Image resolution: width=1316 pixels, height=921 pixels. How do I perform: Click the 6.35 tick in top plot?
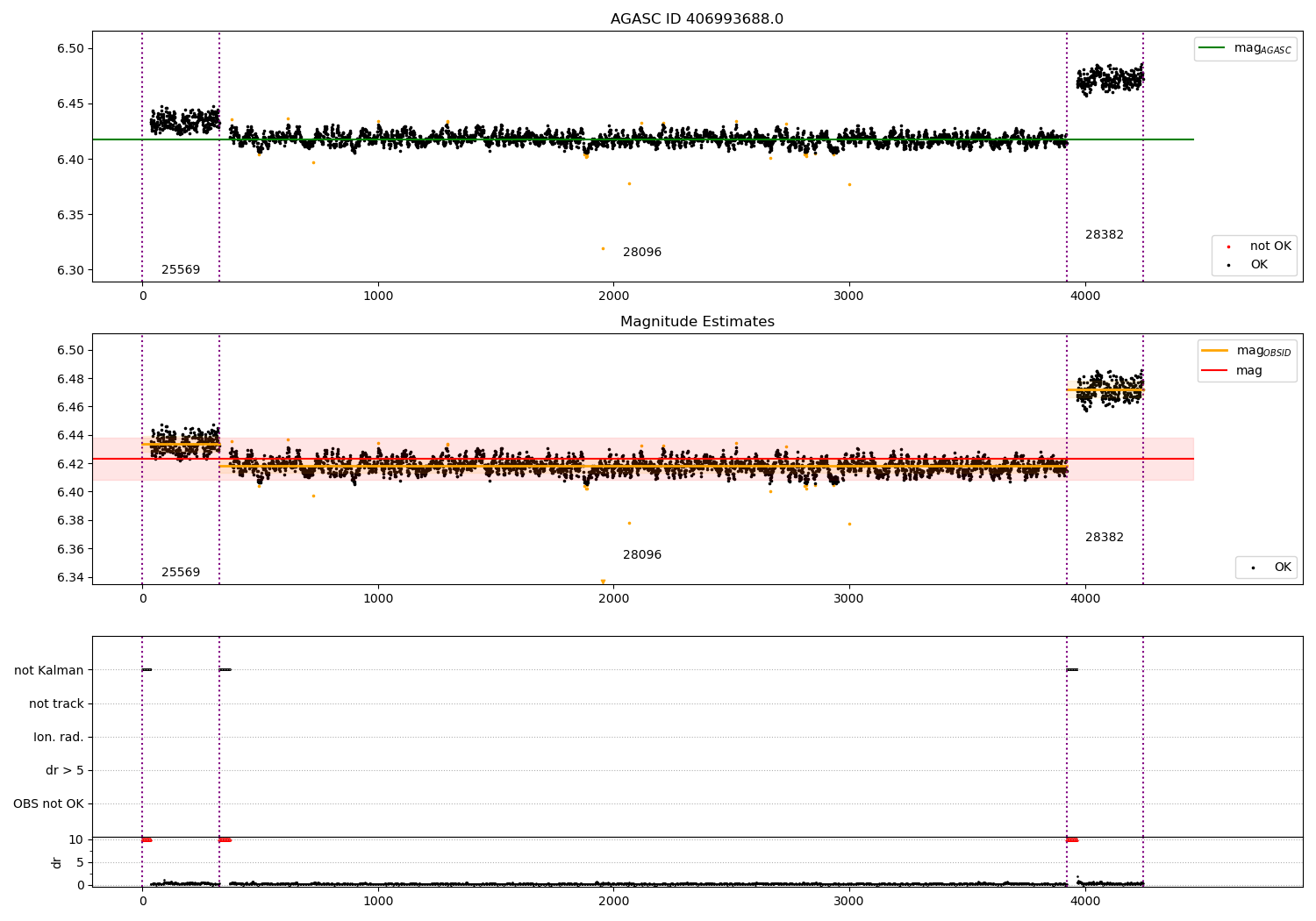(68, 216)
